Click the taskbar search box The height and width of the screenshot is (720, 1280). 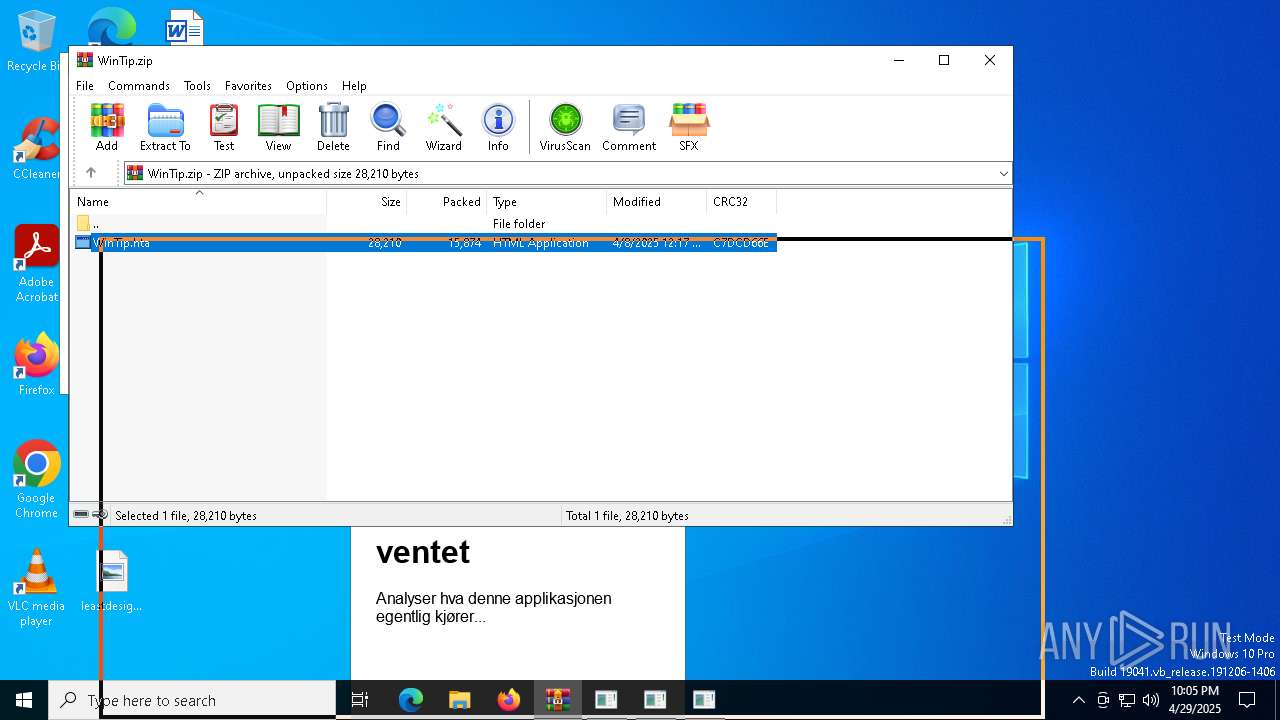[x=192, y=700]
